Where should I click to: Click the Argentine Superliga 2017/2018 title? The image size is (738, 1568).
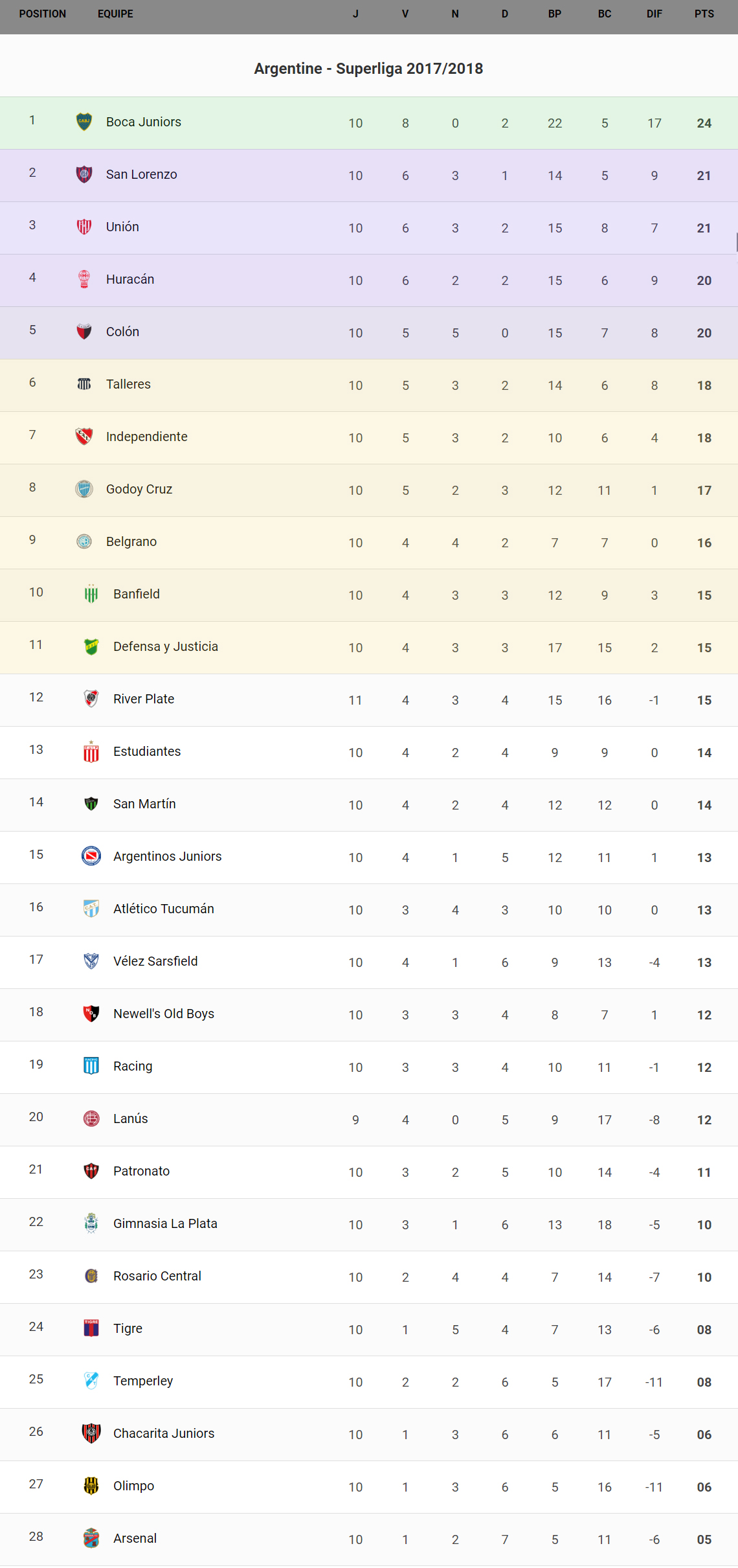368,69
